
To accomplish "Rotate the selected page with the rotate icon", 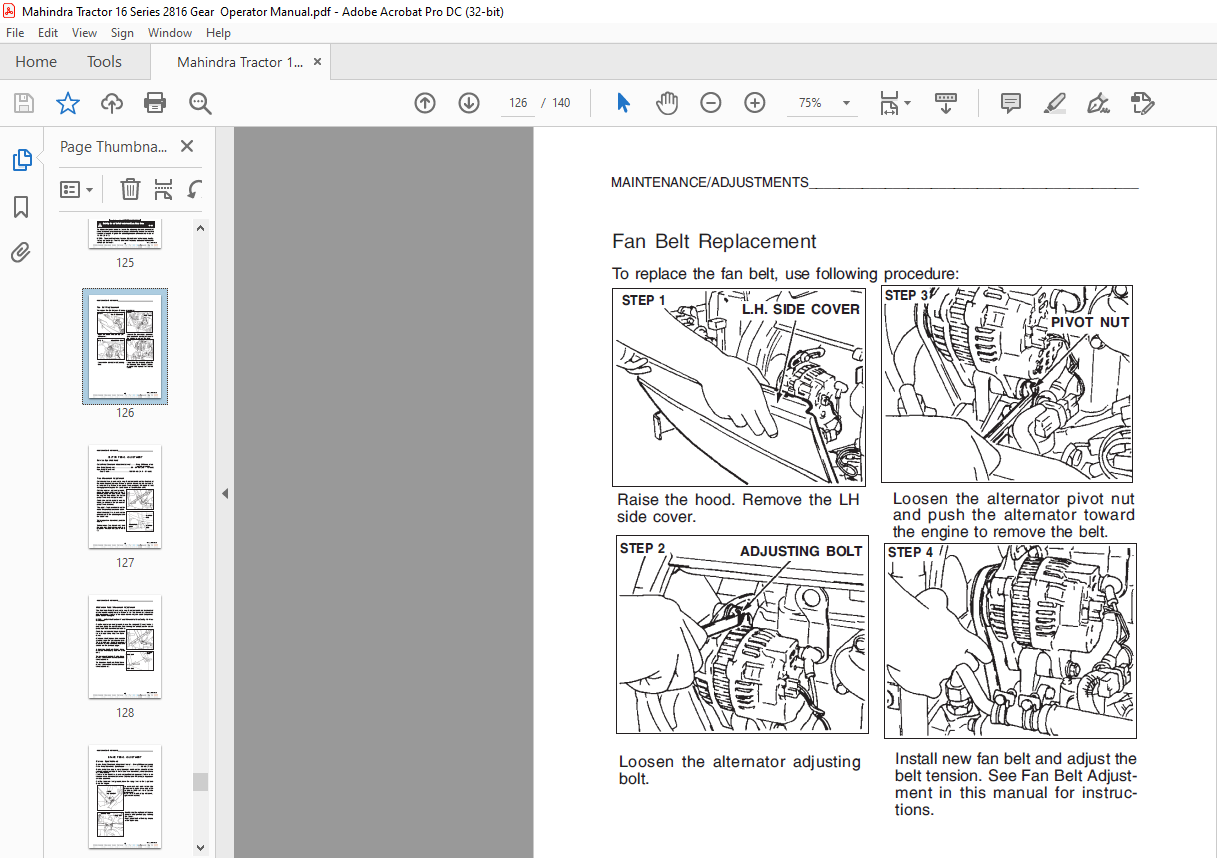I will (195, 189).
